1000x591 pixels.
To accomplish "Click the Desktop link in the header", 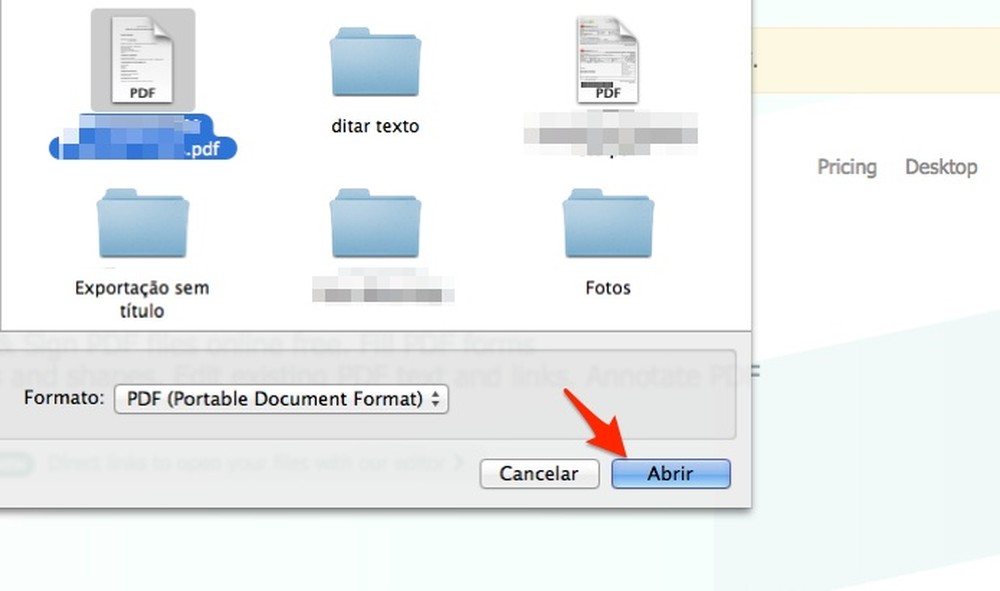I will (x=940, y=167).
